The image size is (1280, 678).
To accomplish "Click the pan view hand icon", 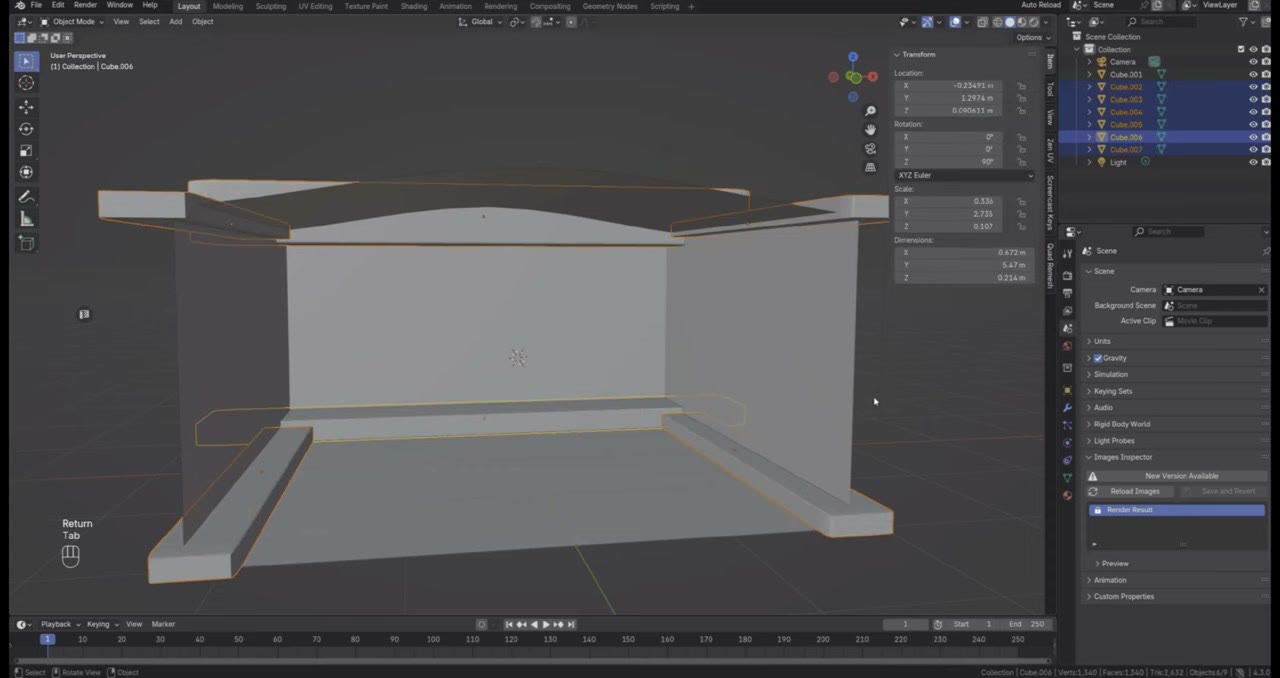I will click(870, 129).
